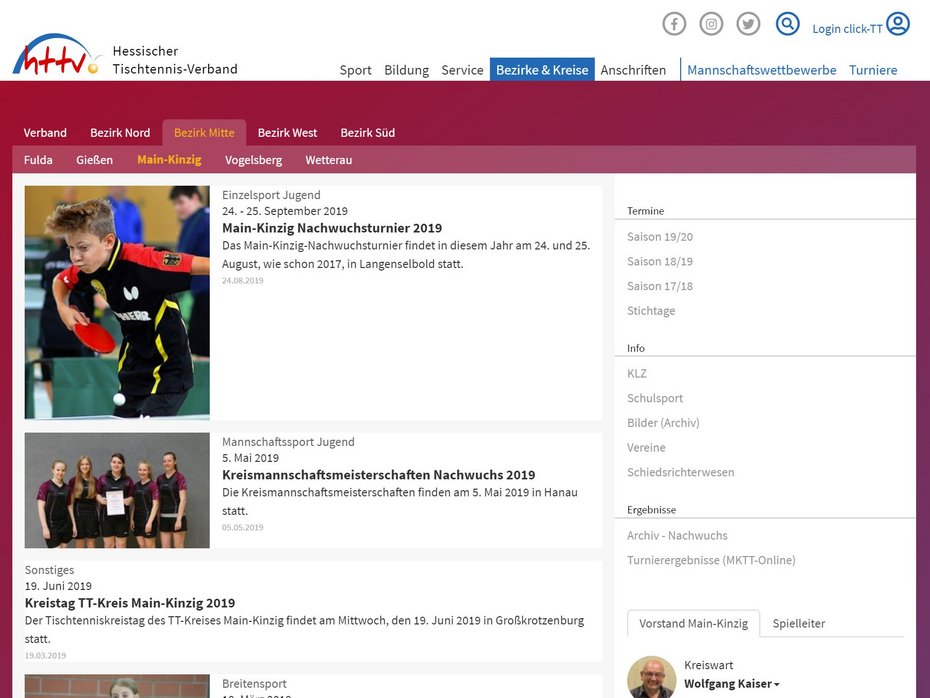The image size is (930, 698).
Task: Go to the httv logo home
Action: [x=56, y=55]
